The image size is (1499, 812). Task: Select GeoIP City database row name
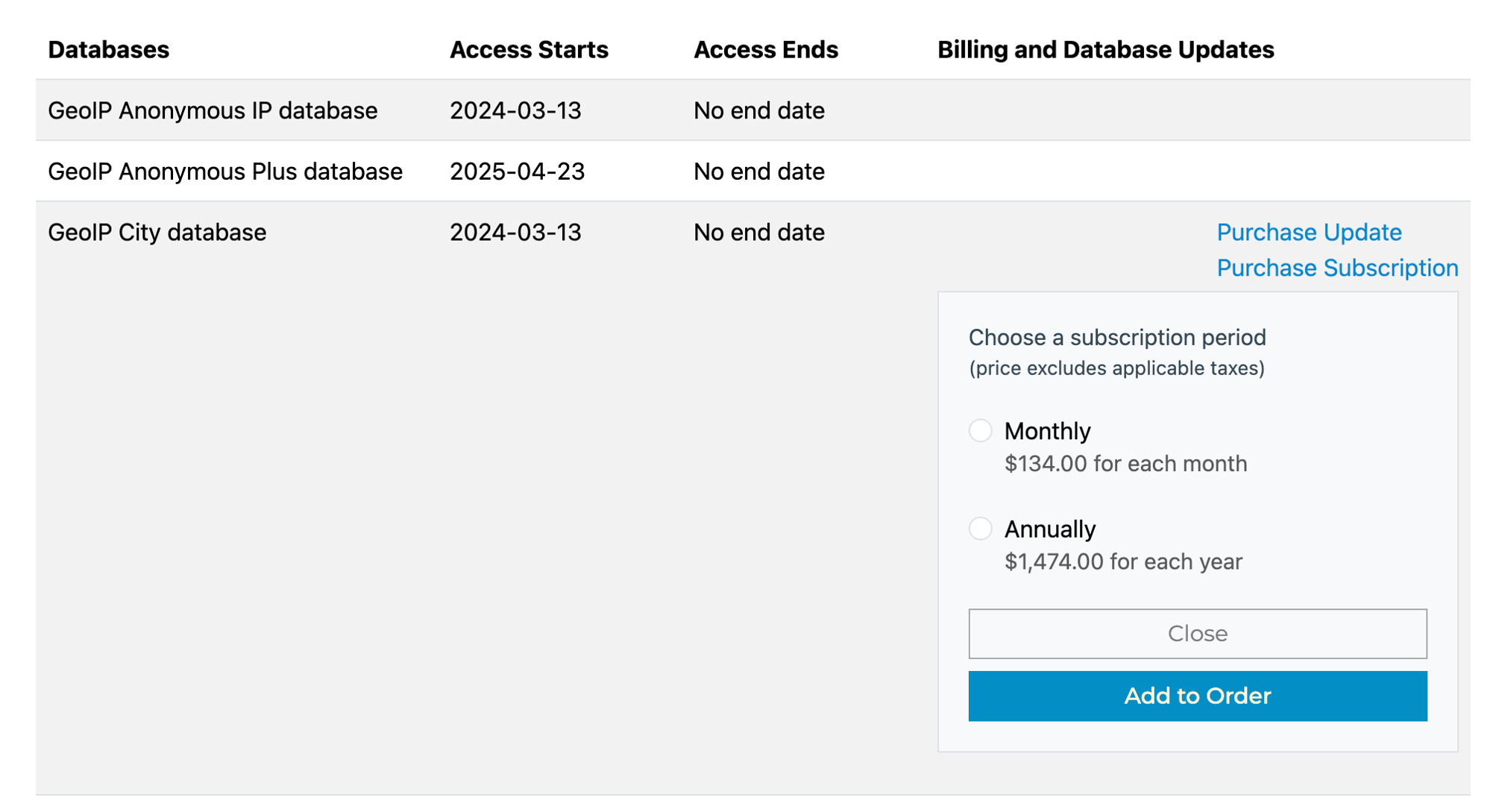tap(157, 232)
